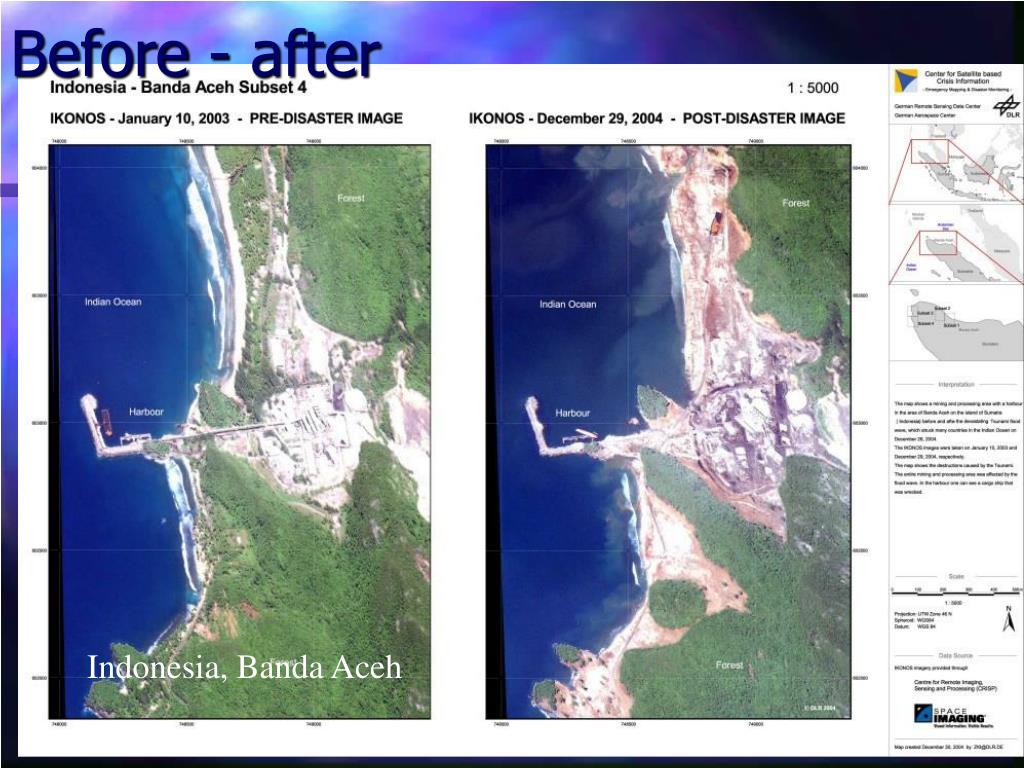Click 'German Aerospace Center' text
Image resolution: width=1024 pixels, height=768 pixels.
coord(925,115)
